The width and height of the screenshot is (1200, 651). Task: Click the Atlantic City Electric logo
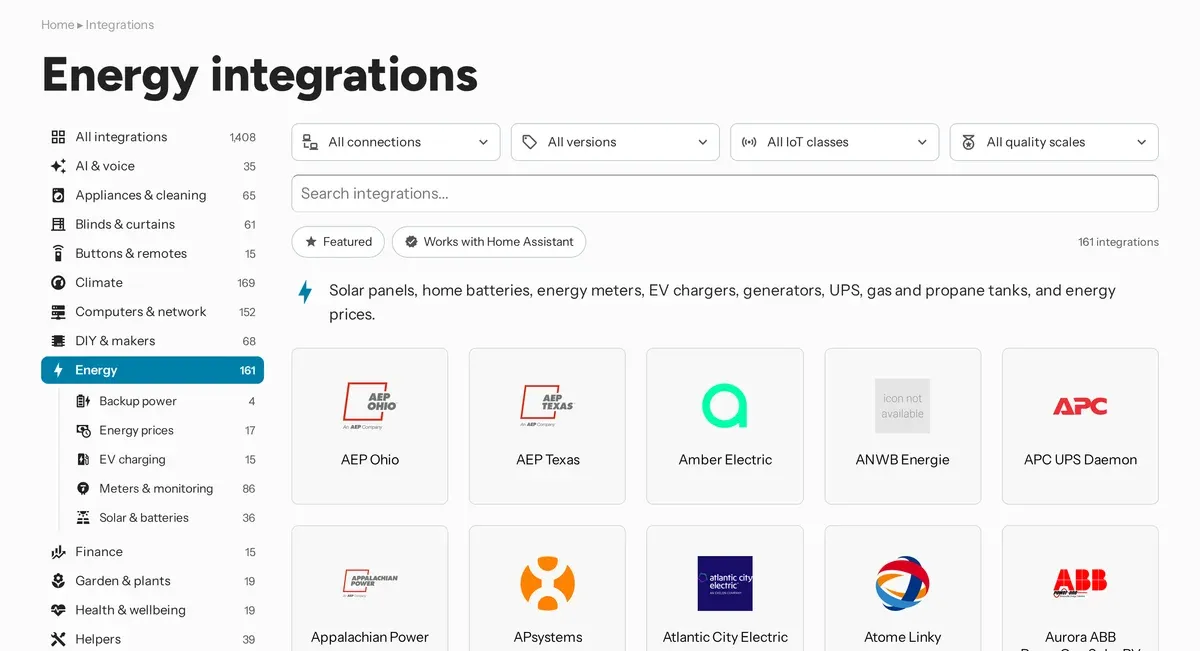coord(725,583)
